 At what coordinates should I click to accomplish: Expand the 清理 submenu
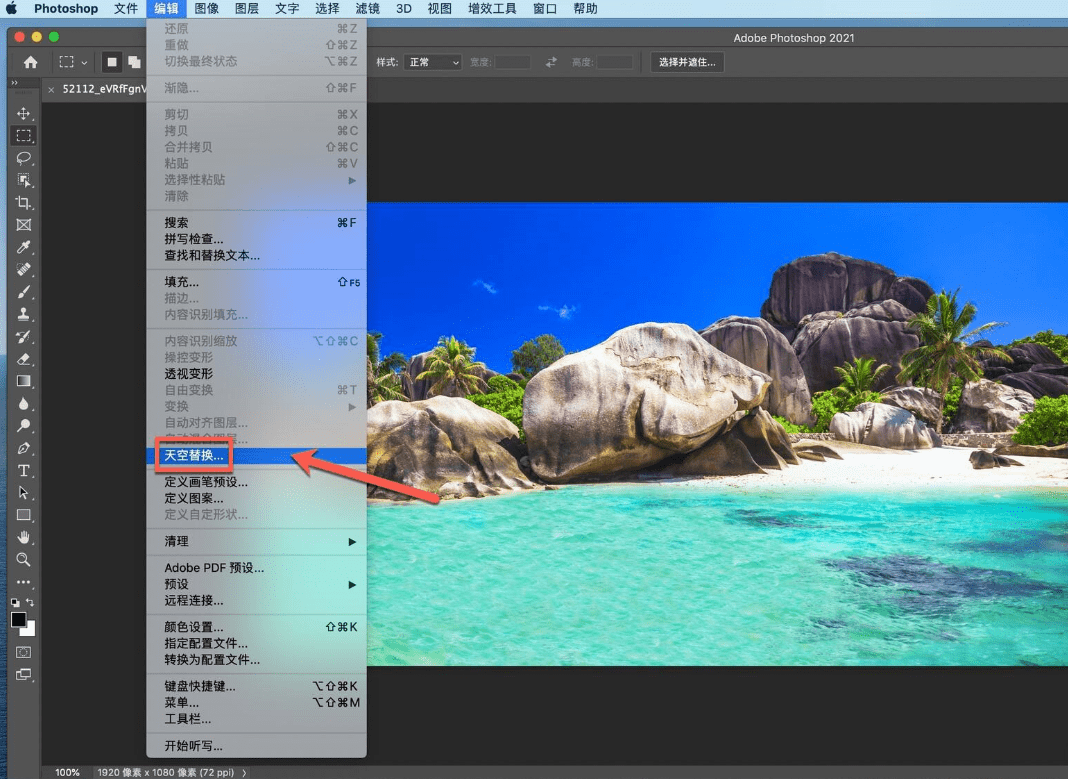point(257,541)
